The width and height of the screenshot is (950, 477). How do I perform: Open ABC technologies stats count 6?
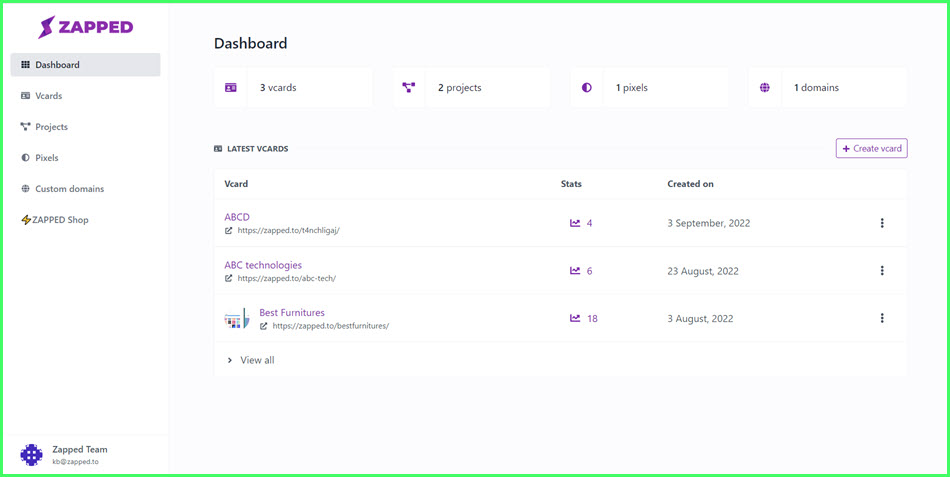pos(590,271)
